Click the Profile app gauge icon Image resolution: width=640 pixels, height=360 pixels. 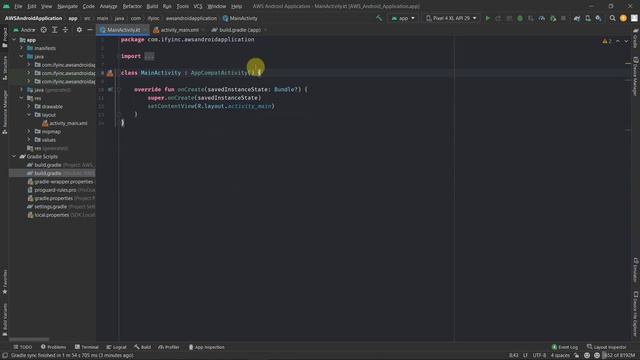coord(542,18)
